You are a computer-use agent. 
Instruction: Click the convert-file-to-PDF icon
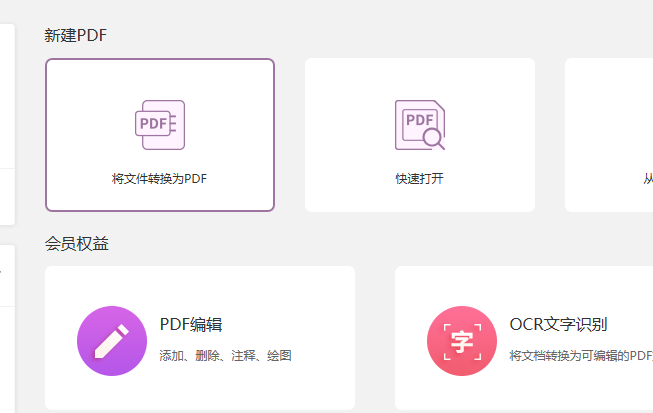tap(160, 125)
